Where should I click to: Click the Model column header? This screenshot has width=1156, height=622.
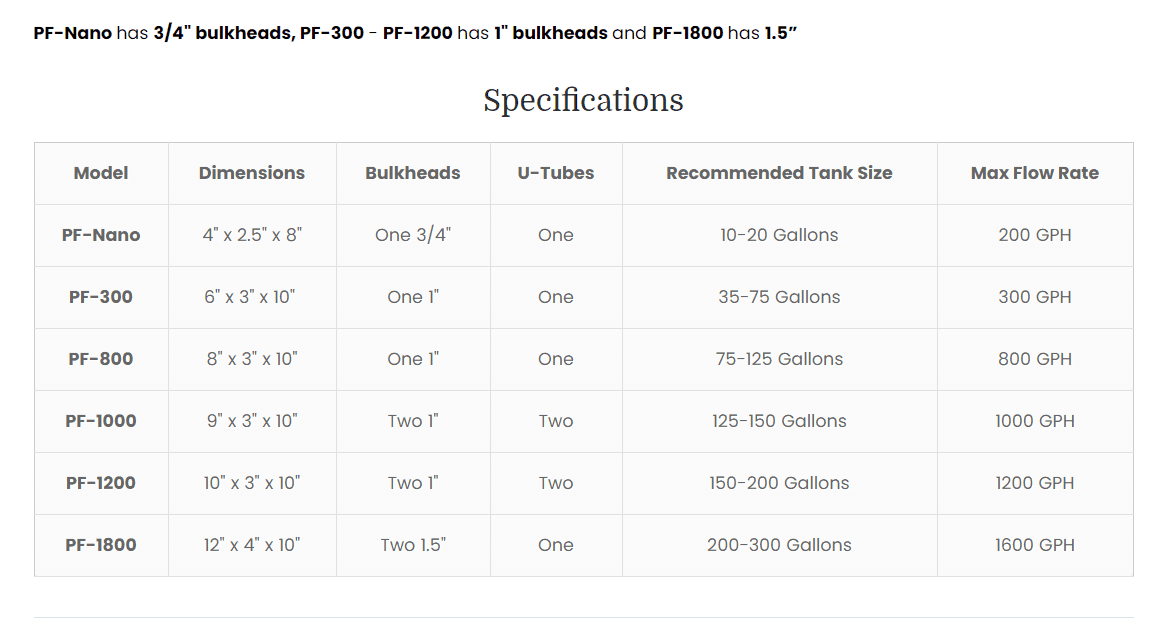click(x=101, y=173)
